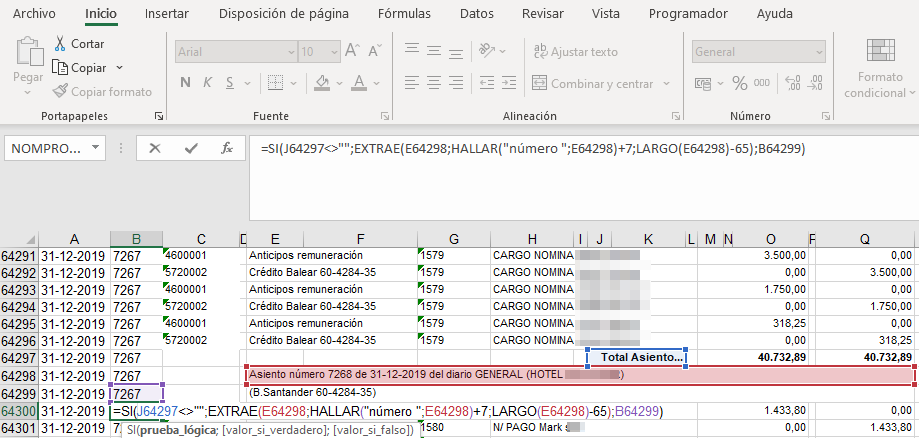Open fill color dropdown arrow

pos(339,83)
